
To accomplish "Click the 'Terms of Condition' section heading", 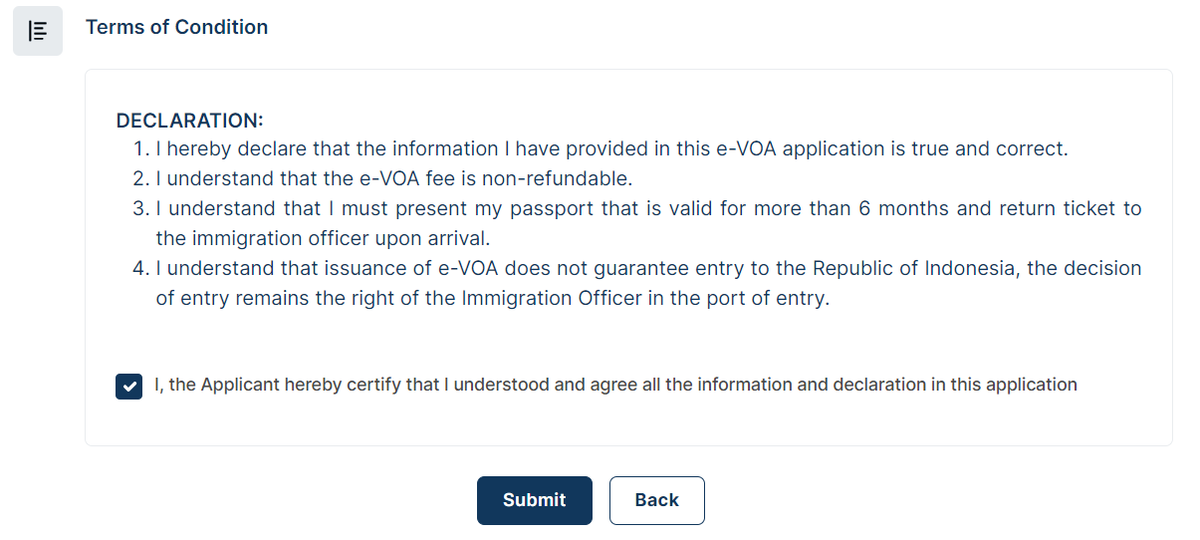I will 177,28.
